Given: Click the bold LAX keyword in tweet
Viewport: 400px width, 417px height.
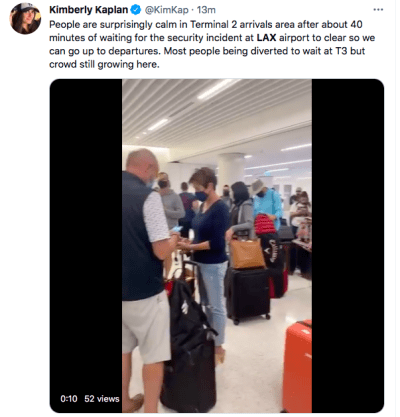Looking at the screenshot, I should tap(266, 38).
